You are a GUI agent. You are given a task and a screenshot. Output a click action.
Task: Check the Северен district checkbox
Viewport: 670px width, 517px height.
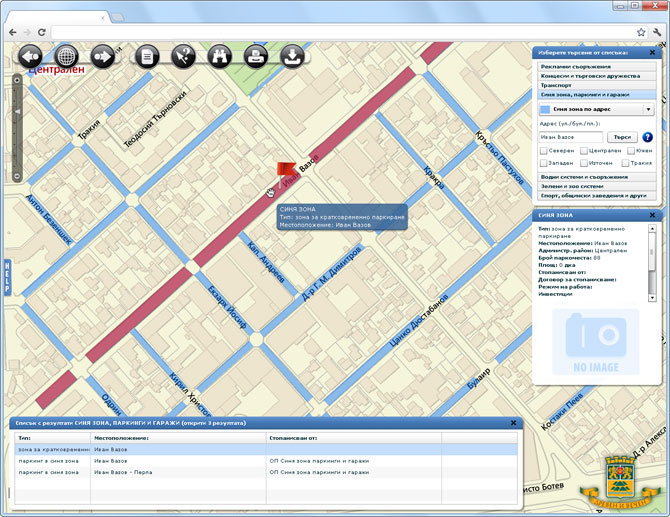tap(544, 150)
